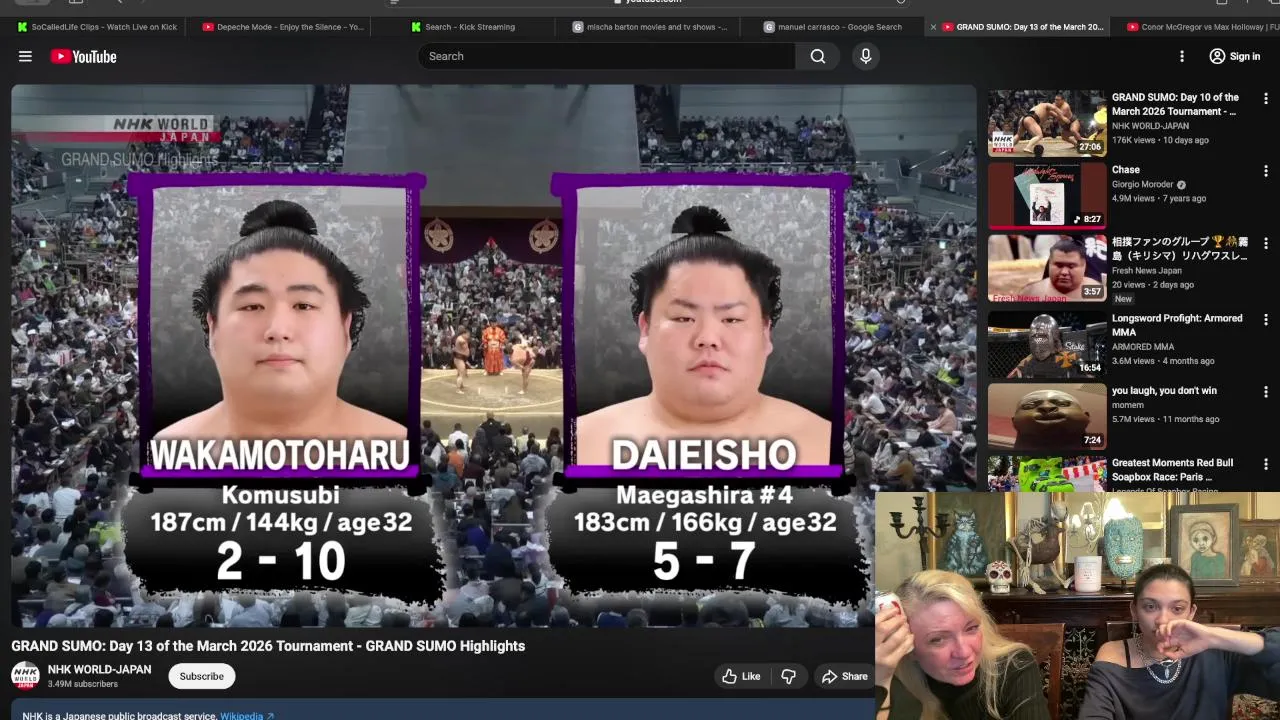
Task: Open Giorgio Moroder channel name
Action: (x=1143, y=185)
